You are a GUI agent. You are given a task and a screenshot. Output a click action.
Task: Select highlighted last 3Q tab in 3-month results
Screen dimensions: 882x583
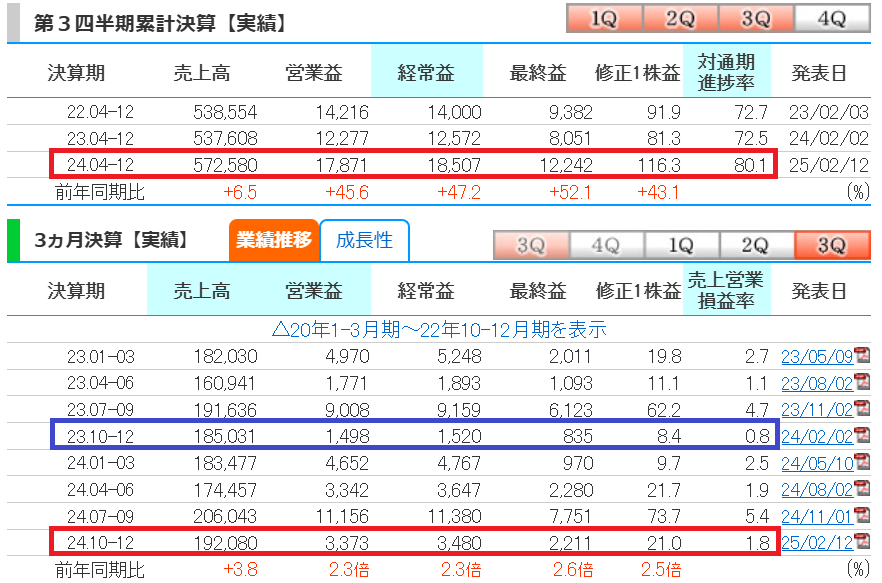click(x=832, y=245)
